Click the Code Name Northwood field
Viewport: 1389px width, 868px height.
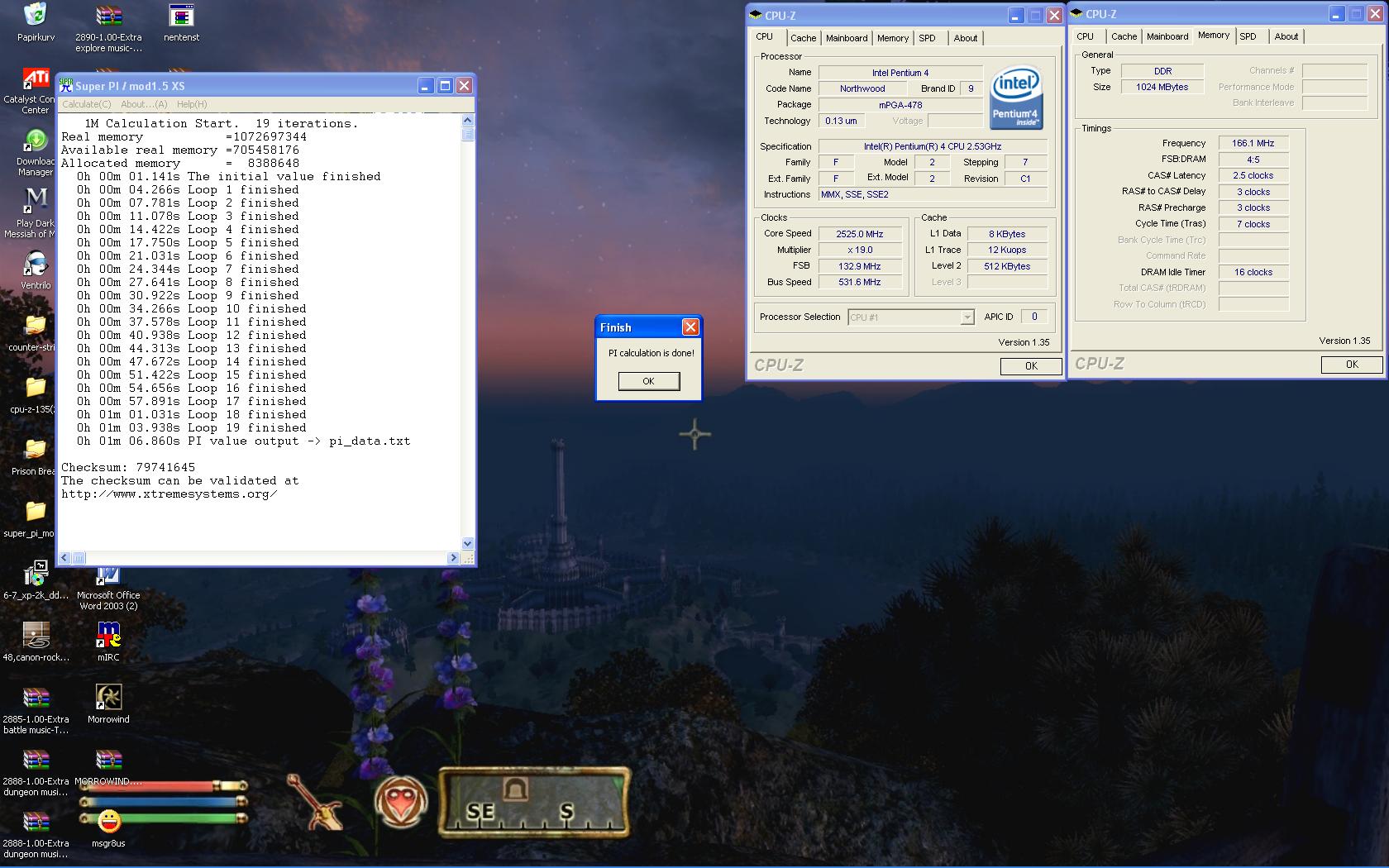[x=862, y=88]
